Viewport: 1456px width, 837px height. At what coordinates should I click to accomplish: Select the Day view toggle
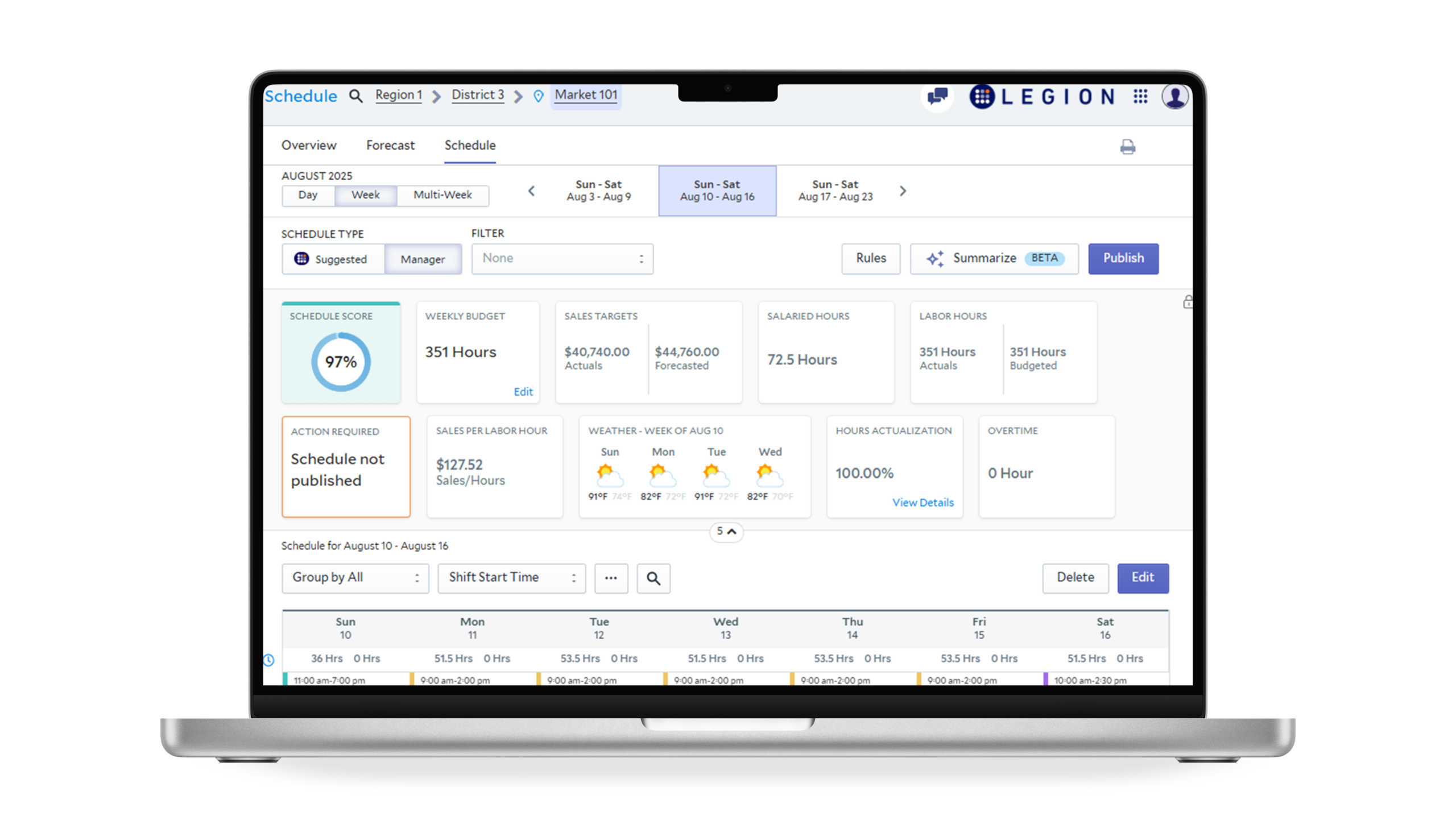tap(309, 196)
